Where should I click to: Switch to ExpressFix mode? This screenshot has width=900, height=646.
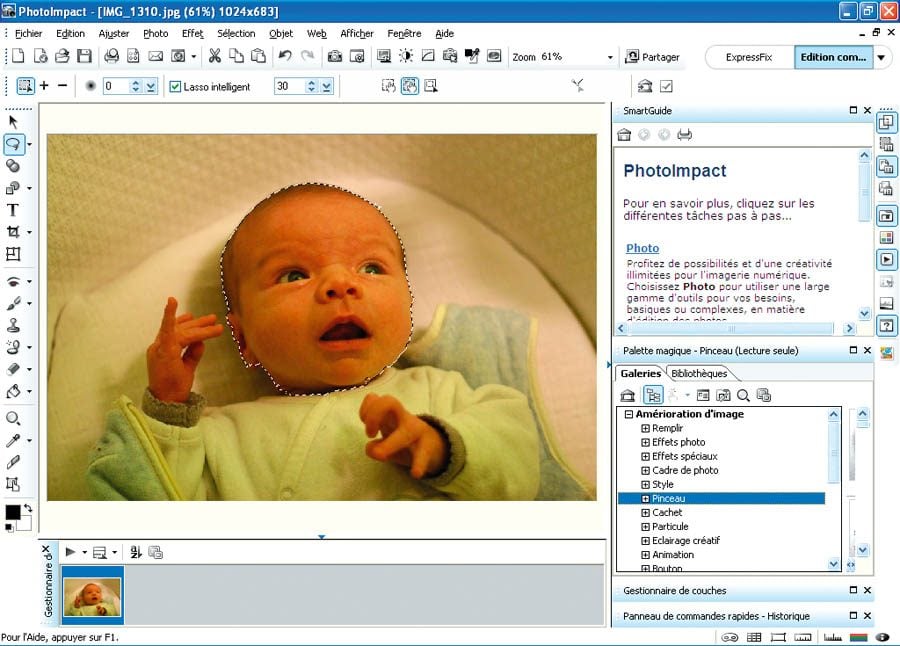click(x=748, y=57)
